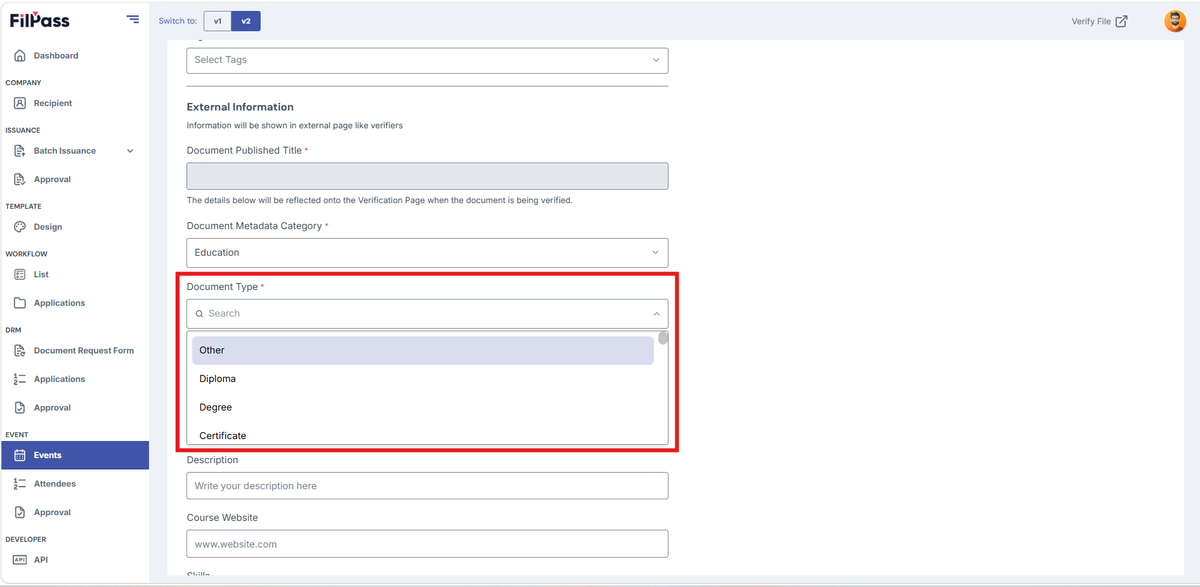
Task: Open Dashboard from the sidebar
Action: click(56, 56)
